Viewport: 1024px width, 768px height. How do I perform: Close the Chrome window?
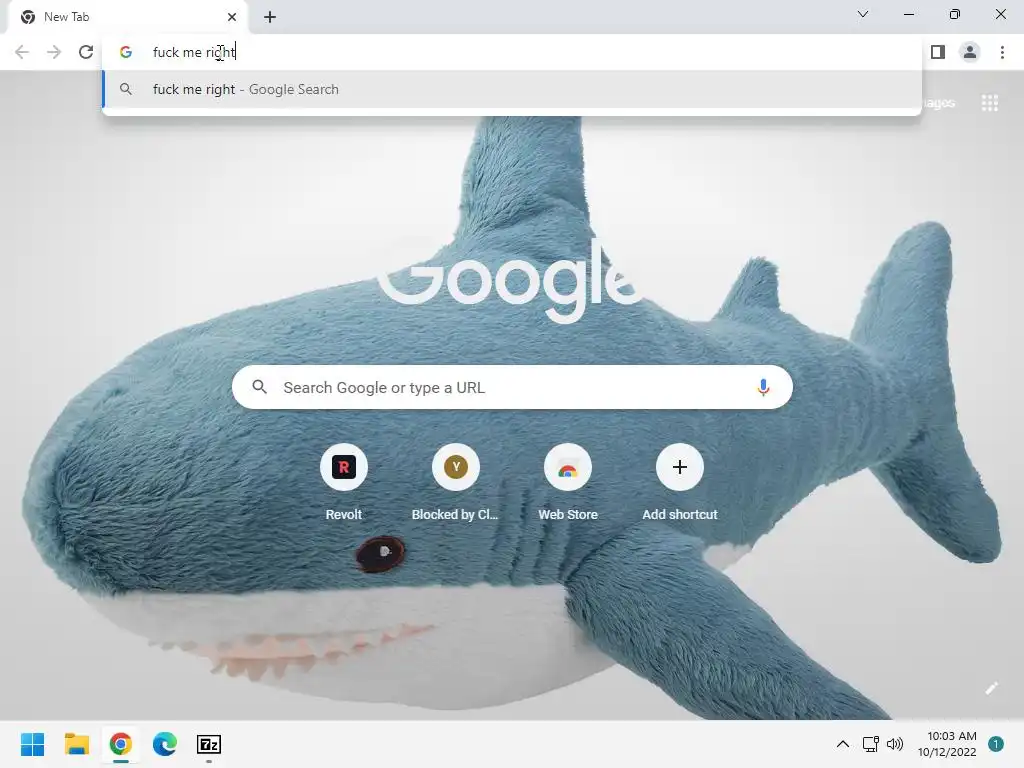[1000, 14]
